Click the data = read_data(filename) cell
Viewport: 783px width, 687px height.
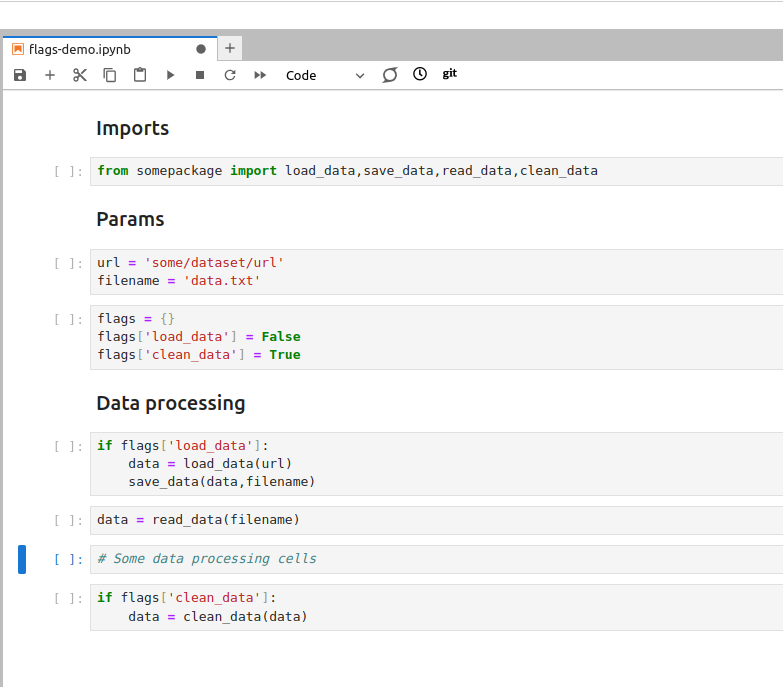pyautogui.click(x=436, y=520)
